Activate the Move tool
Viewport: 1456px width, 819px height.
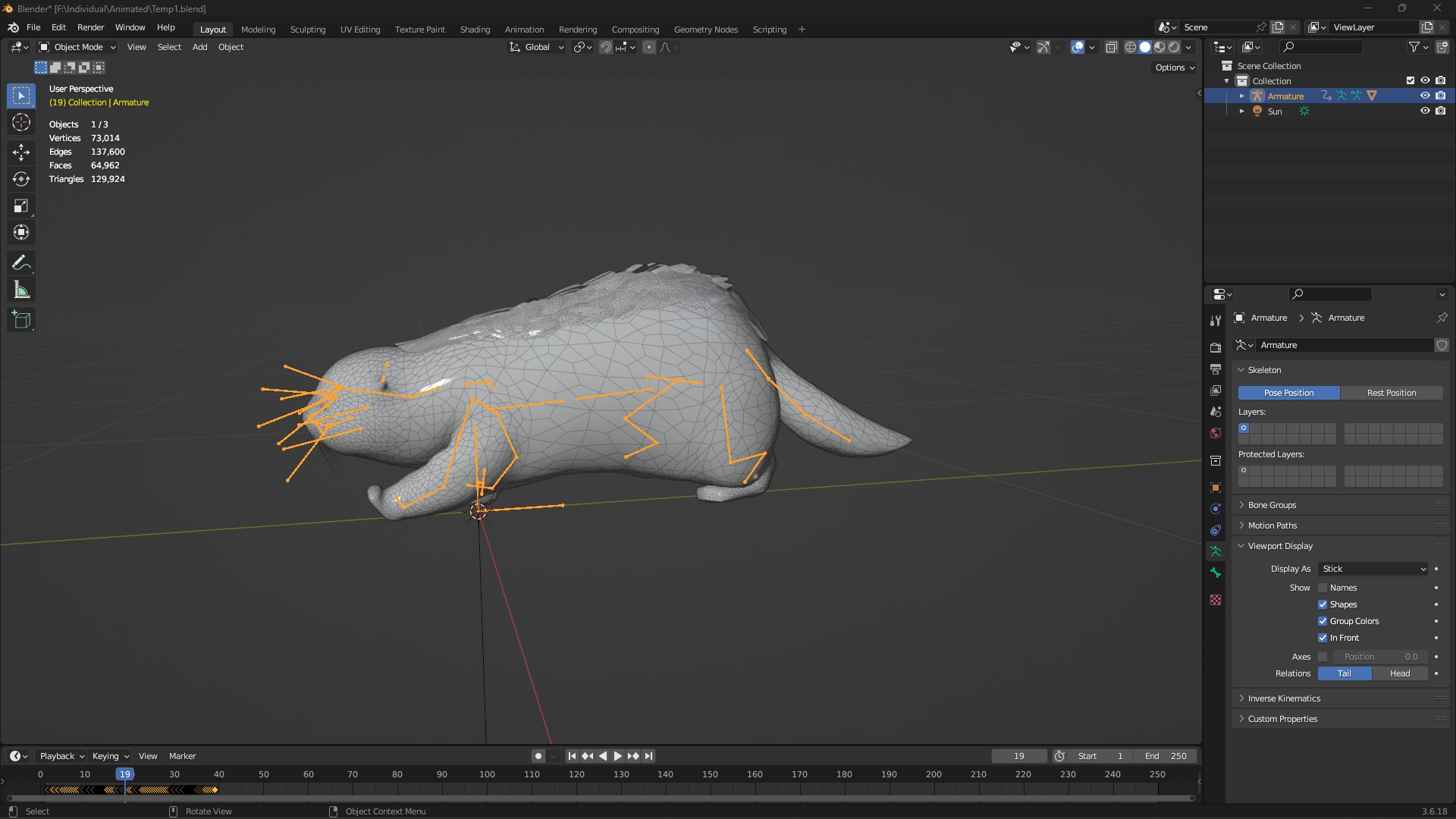click(21, 152)
